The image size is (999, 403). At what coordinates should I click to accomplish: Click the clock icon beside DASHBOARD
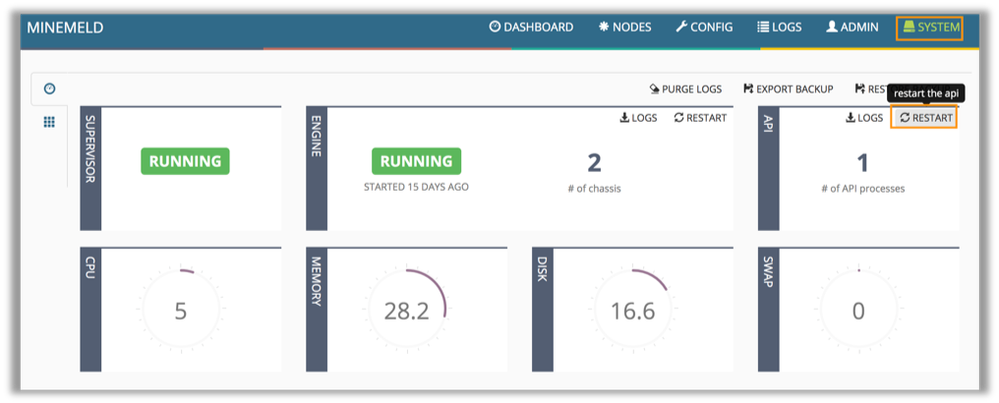coord(494,27)
